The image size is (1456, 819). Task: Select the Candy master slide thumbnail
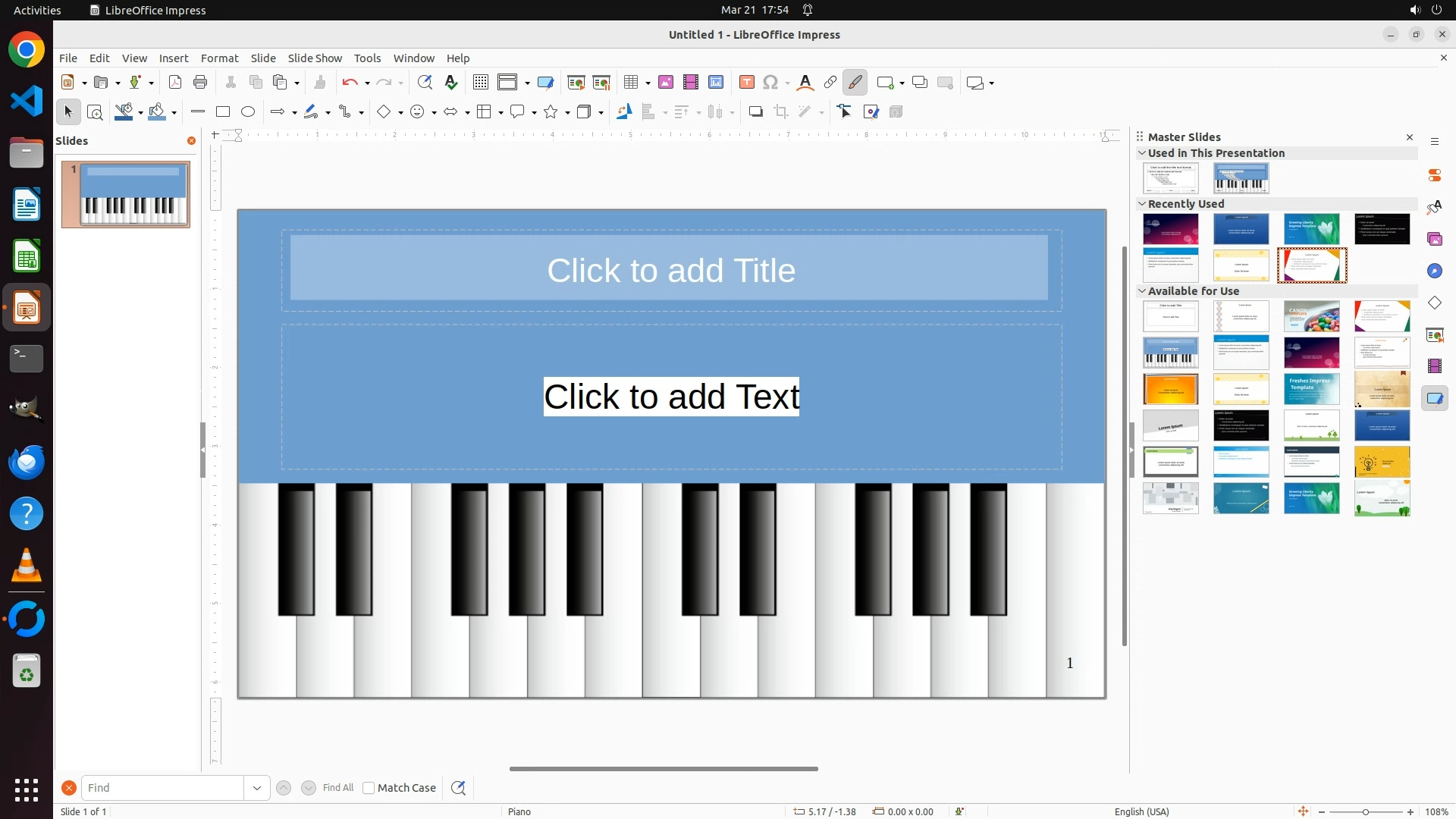tap(1312, 316)
